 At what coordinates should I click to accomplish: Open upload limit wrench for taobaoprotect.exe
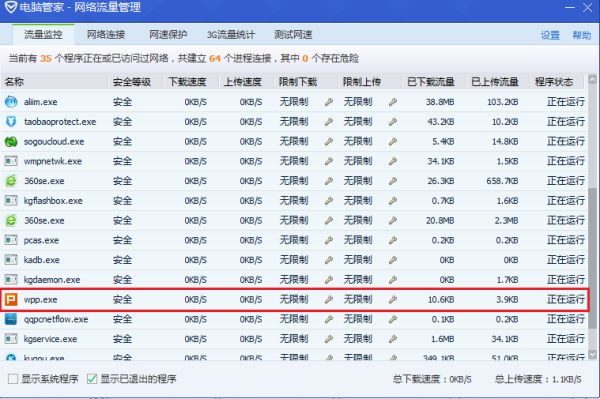tap(393, 122)
